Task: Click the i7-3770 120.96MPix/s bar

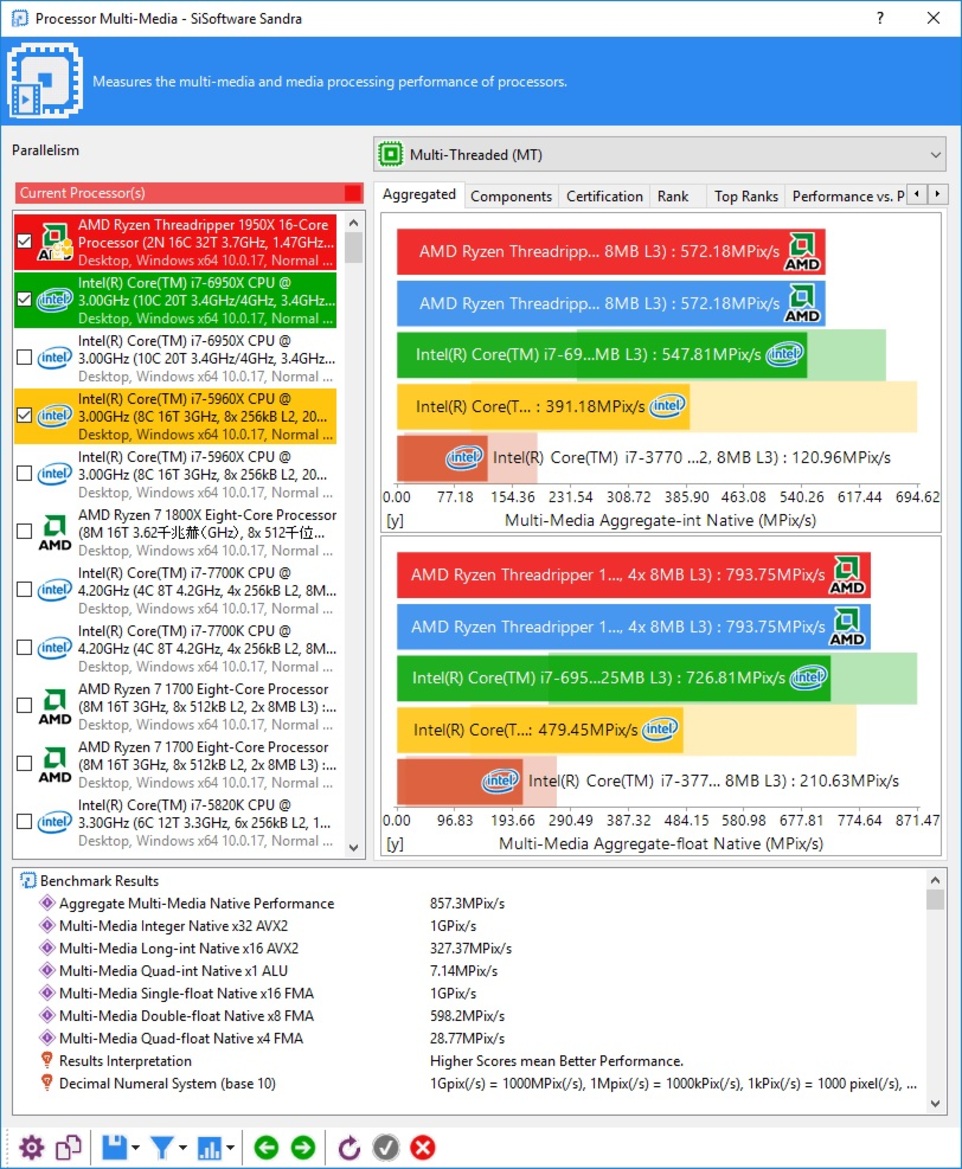Action: tap(442, 458)
